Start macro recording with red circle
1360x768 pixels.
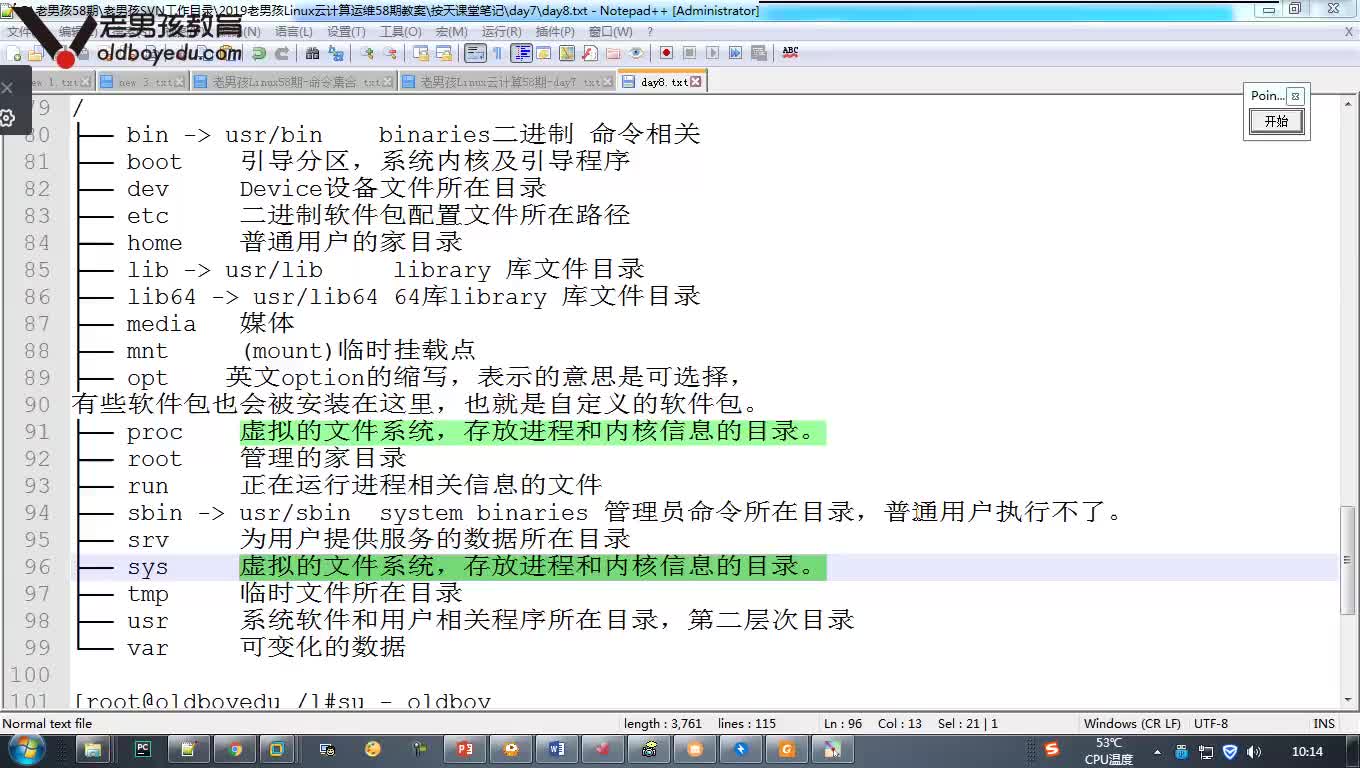(x=666, y=53)
